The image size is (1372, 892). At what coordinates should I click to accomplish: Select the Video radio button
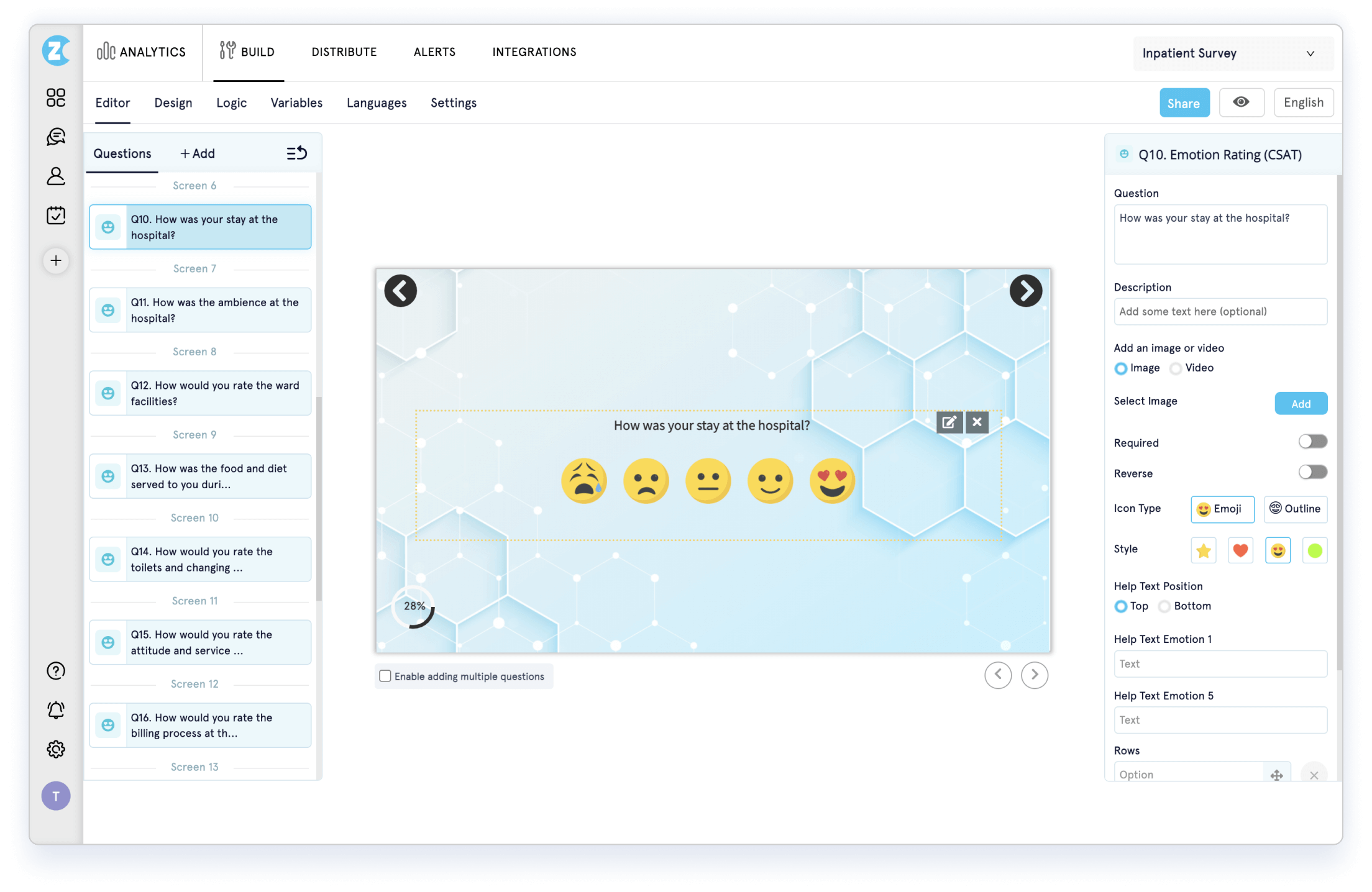click(1176, 368)
